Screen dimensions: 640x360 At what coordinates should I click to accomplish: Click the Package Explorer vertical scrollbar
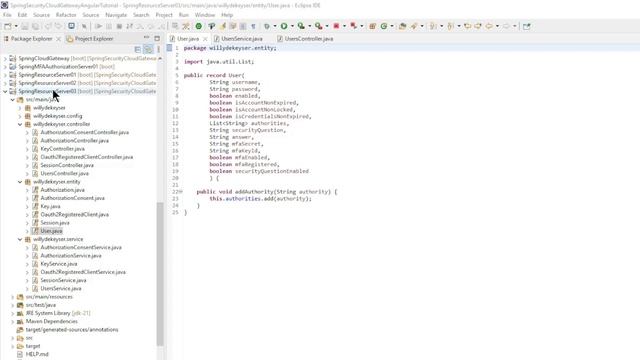pos(160,273)
